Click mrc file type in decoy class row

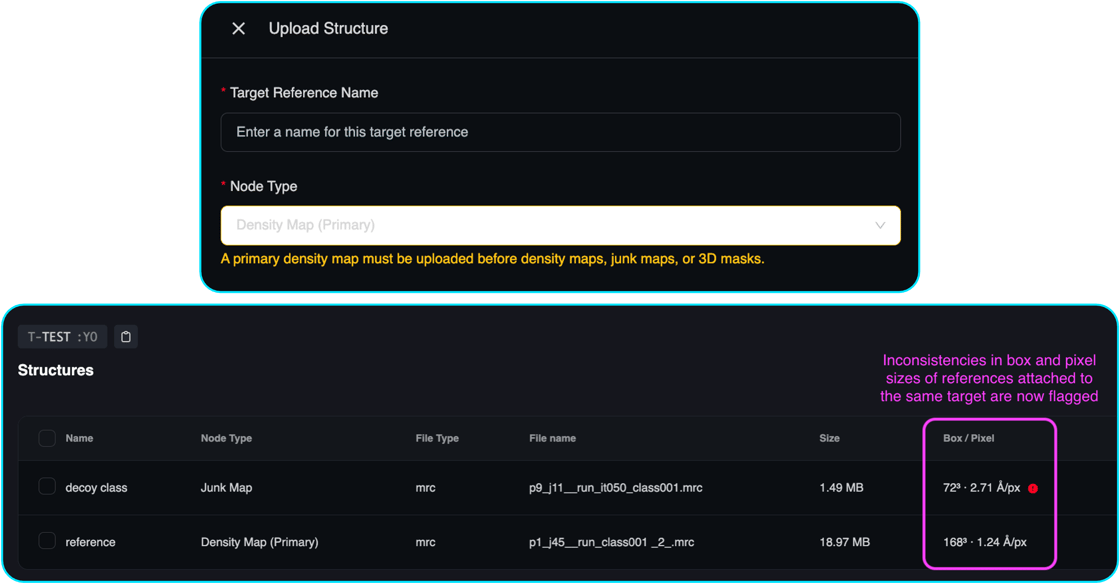pyautogui.click(x=425, y=488)
